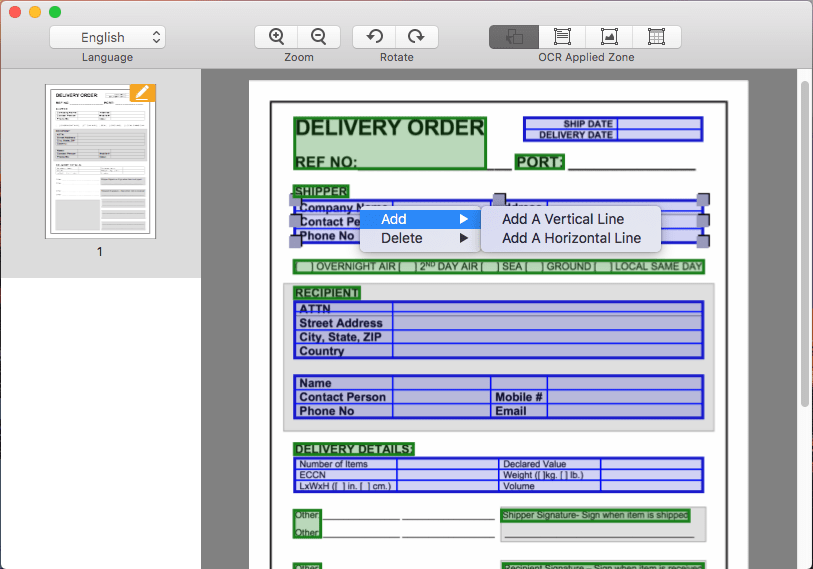Click the DELIVERY DATE table cell
This screenshot has height=569, width=813.
(x=571, y=135)
